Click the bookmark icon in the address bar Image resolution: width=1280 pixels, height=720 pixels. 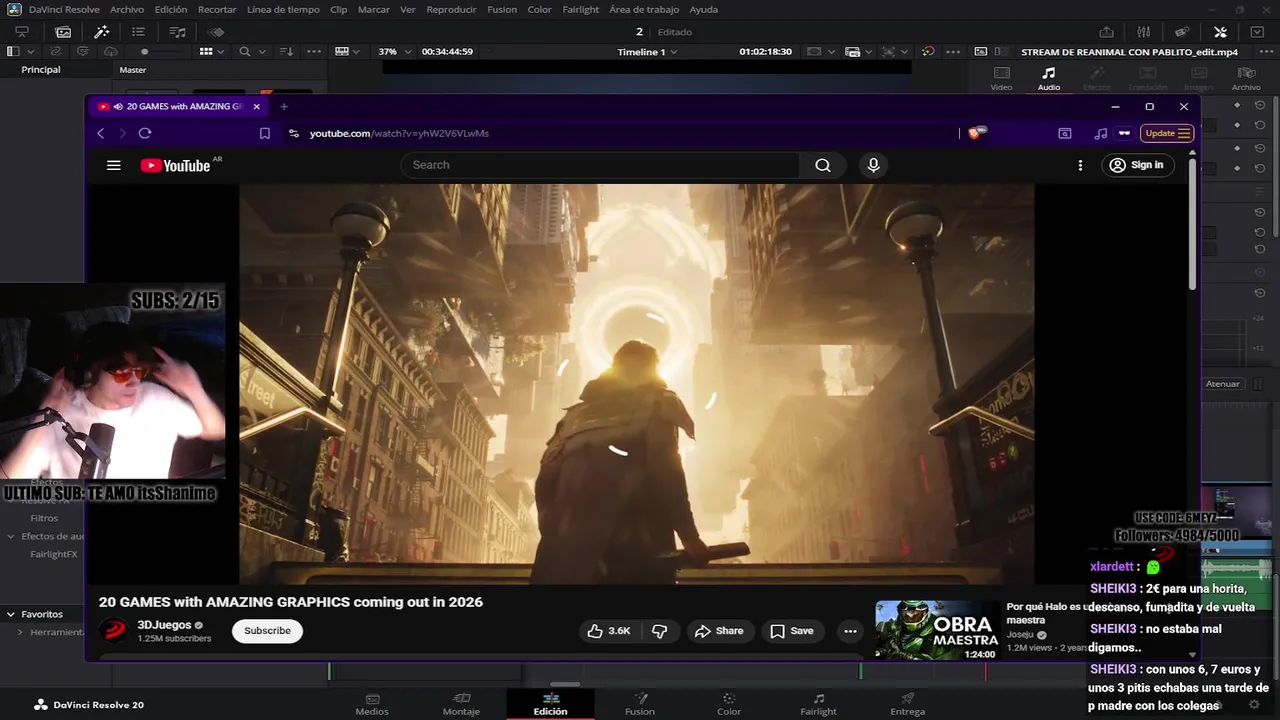pyautogui.click(x=265, y=133)
